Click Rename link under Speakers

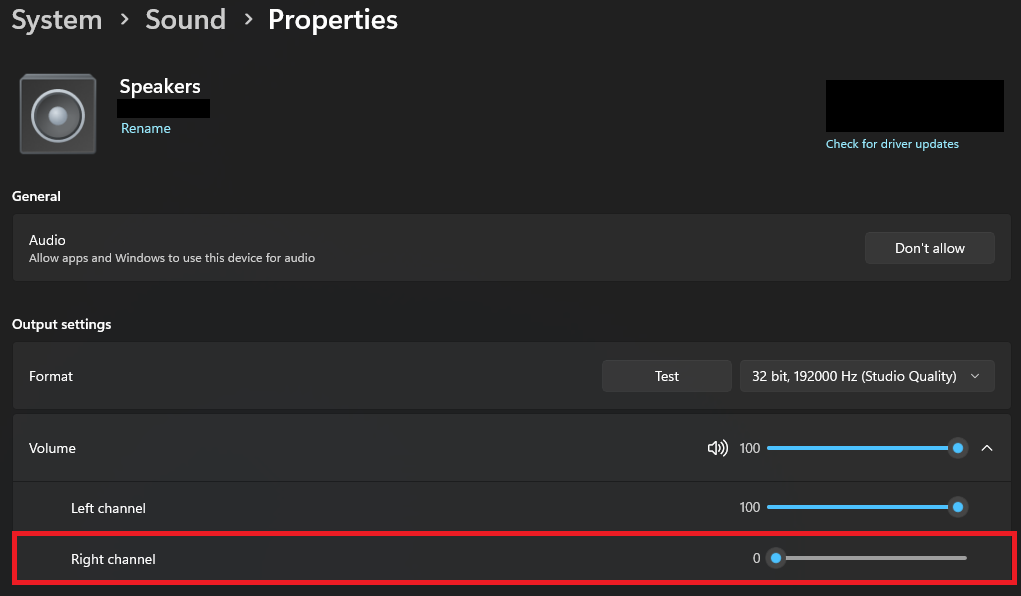pyautogui.click(x=146, y=128)
